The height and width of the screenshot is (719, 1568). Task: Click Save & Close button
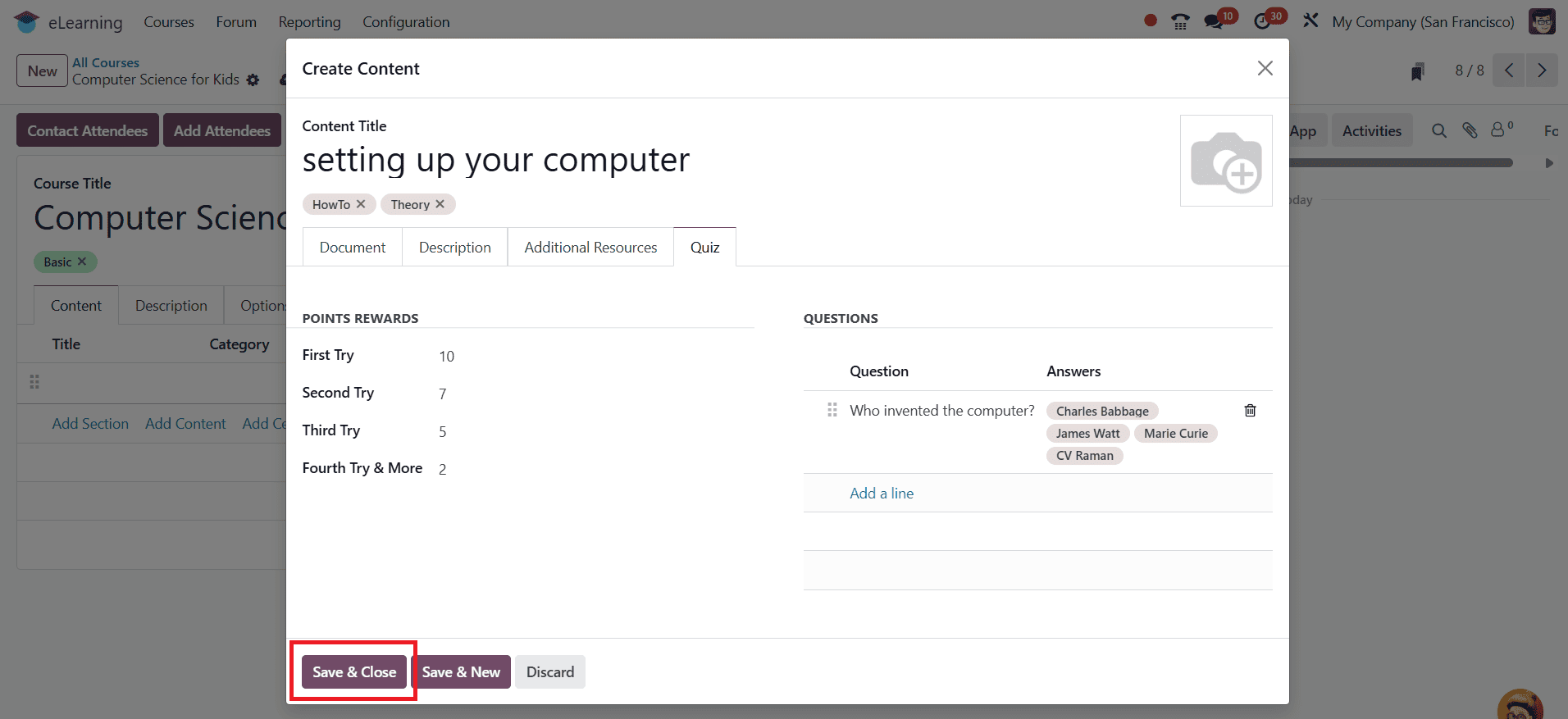click(x=354, y=672)
